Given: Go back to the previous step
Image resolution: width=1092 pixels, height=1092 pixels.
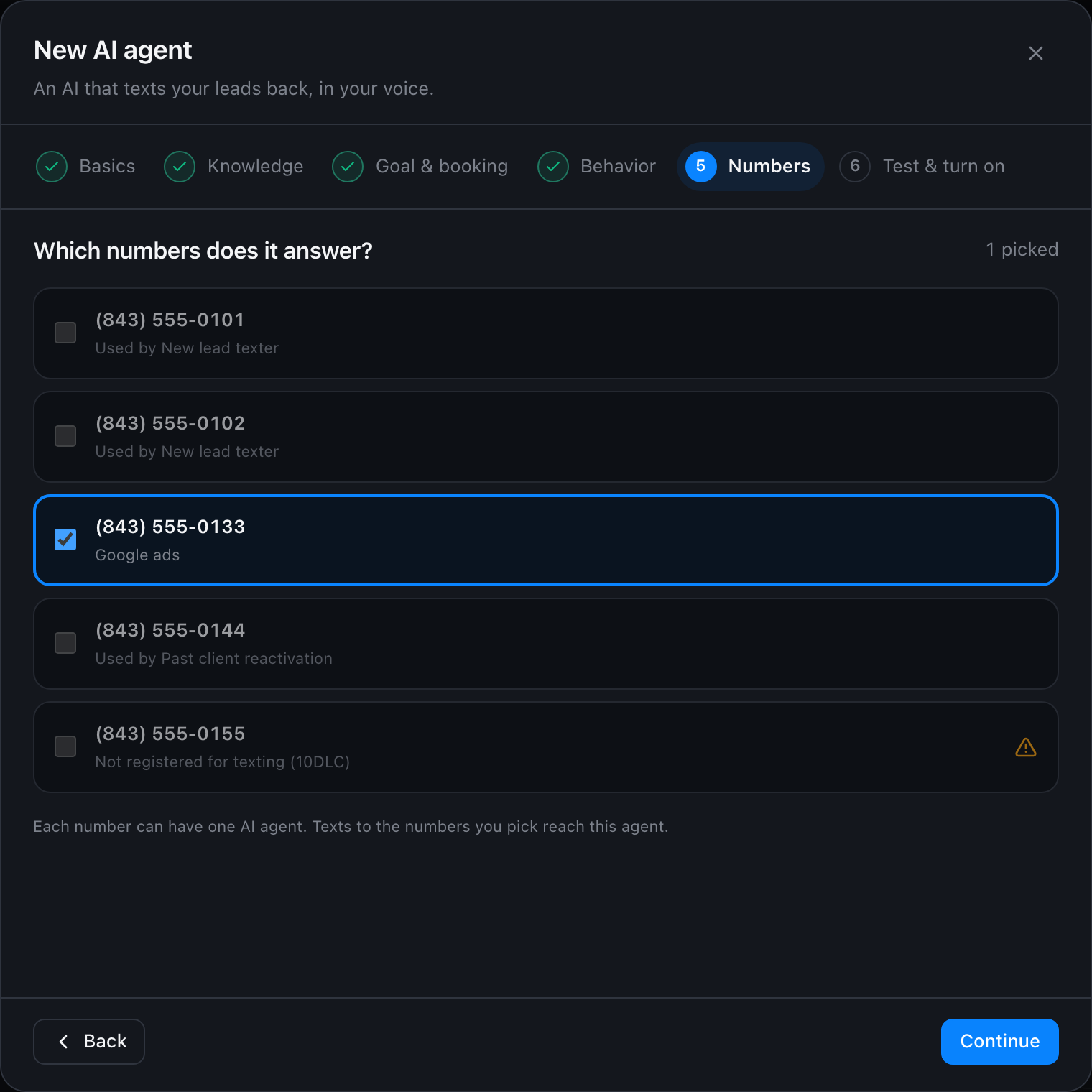Looking at the screenshot, I should point(89,1042).
